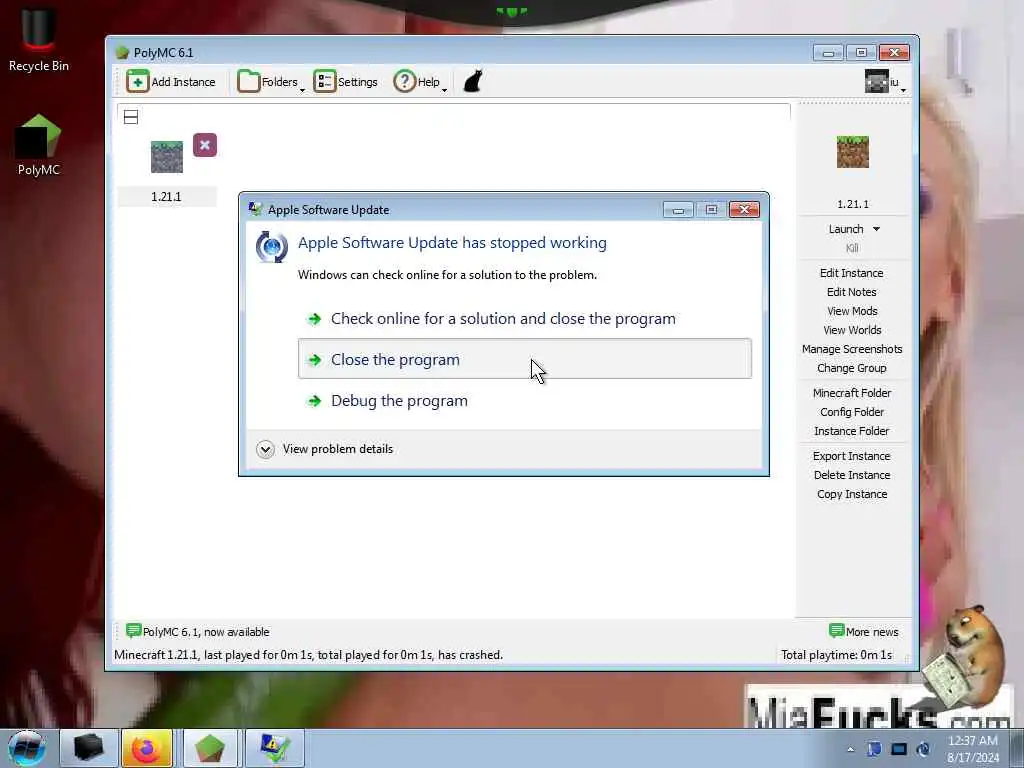Open the Help menu button

417,82
